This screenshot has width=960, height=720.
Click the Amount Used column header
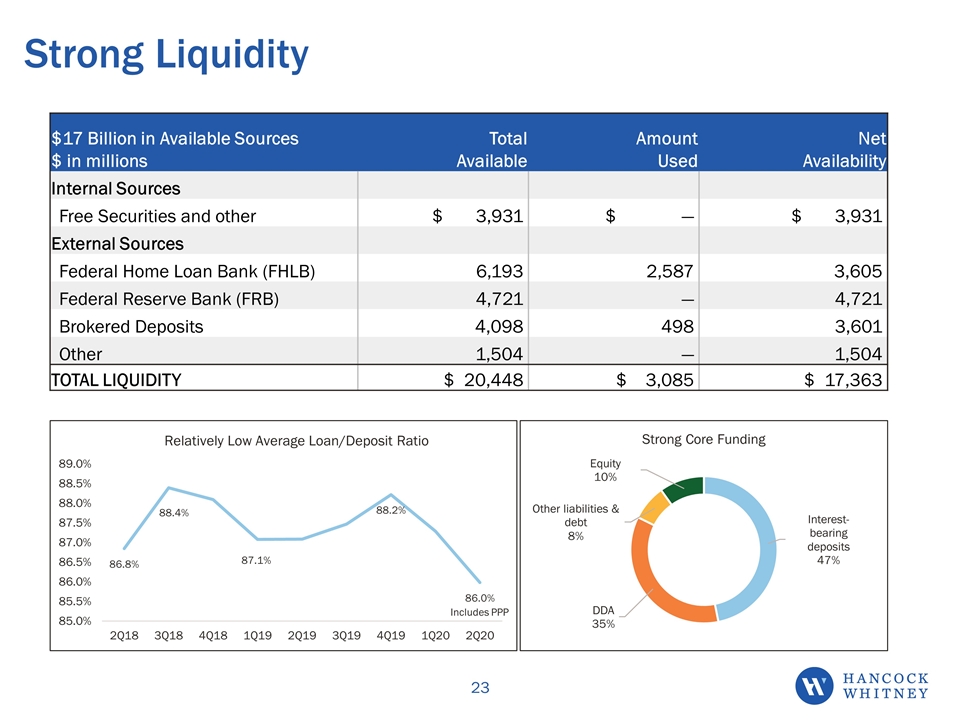tap(667, 149)
